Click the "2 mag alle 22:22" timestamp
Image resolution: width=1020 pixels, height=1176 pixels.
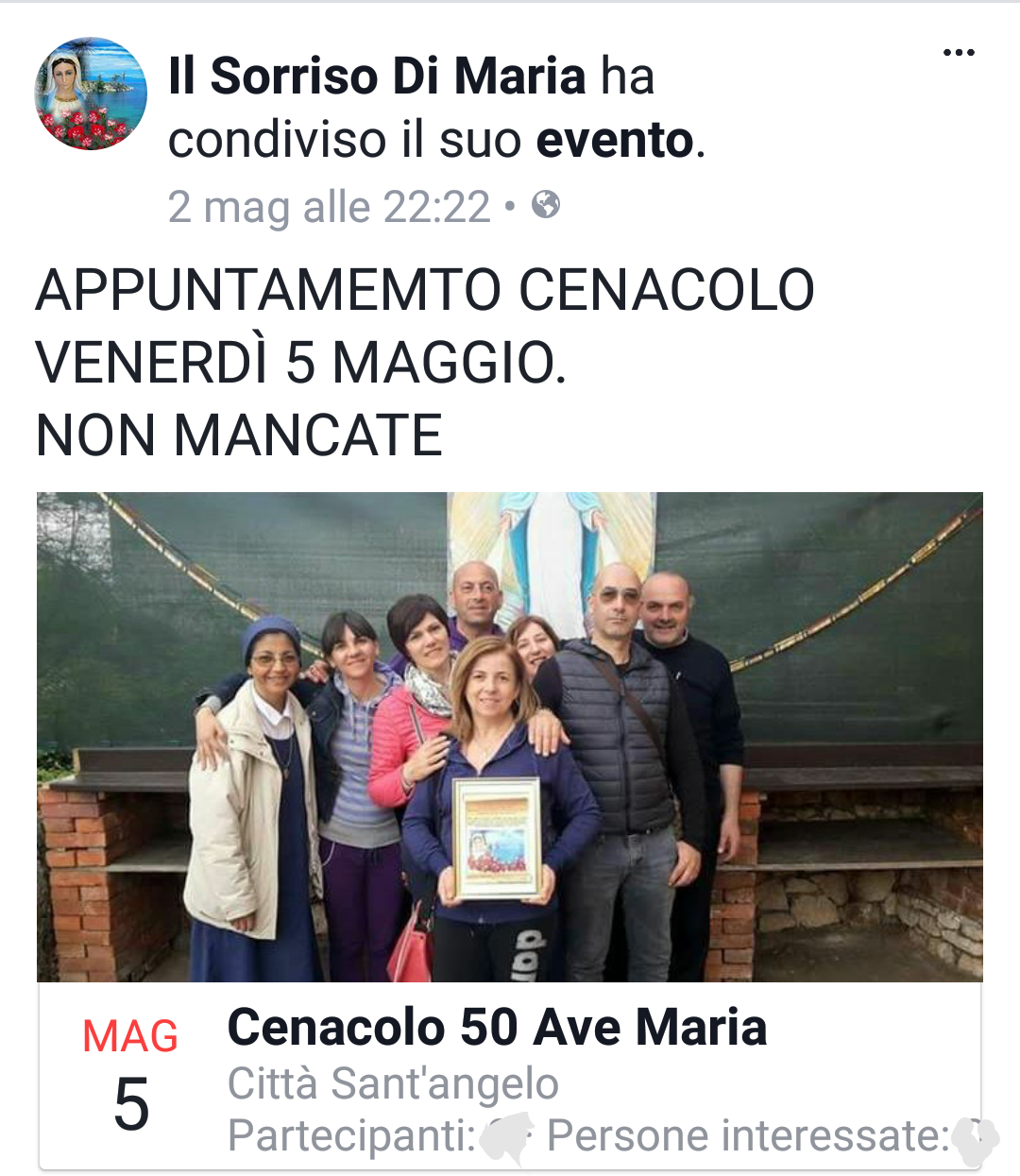(330, 207)
